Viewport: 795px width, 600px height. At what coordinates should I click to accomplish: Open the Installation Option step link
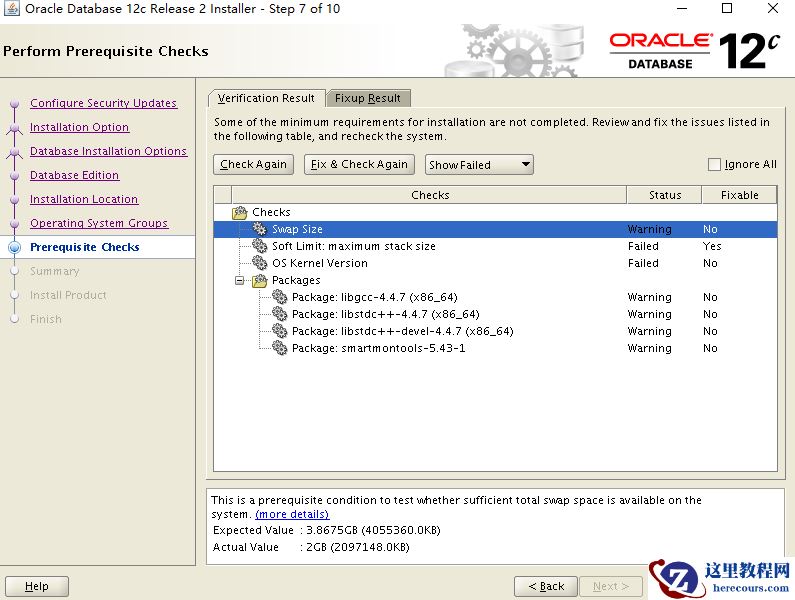pyautogui.click(x=80, y=127)
